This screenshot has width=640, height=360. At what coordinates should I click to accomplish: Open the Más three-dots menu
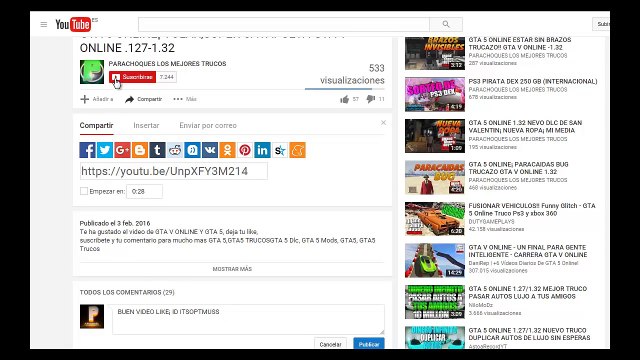point(185,99)
